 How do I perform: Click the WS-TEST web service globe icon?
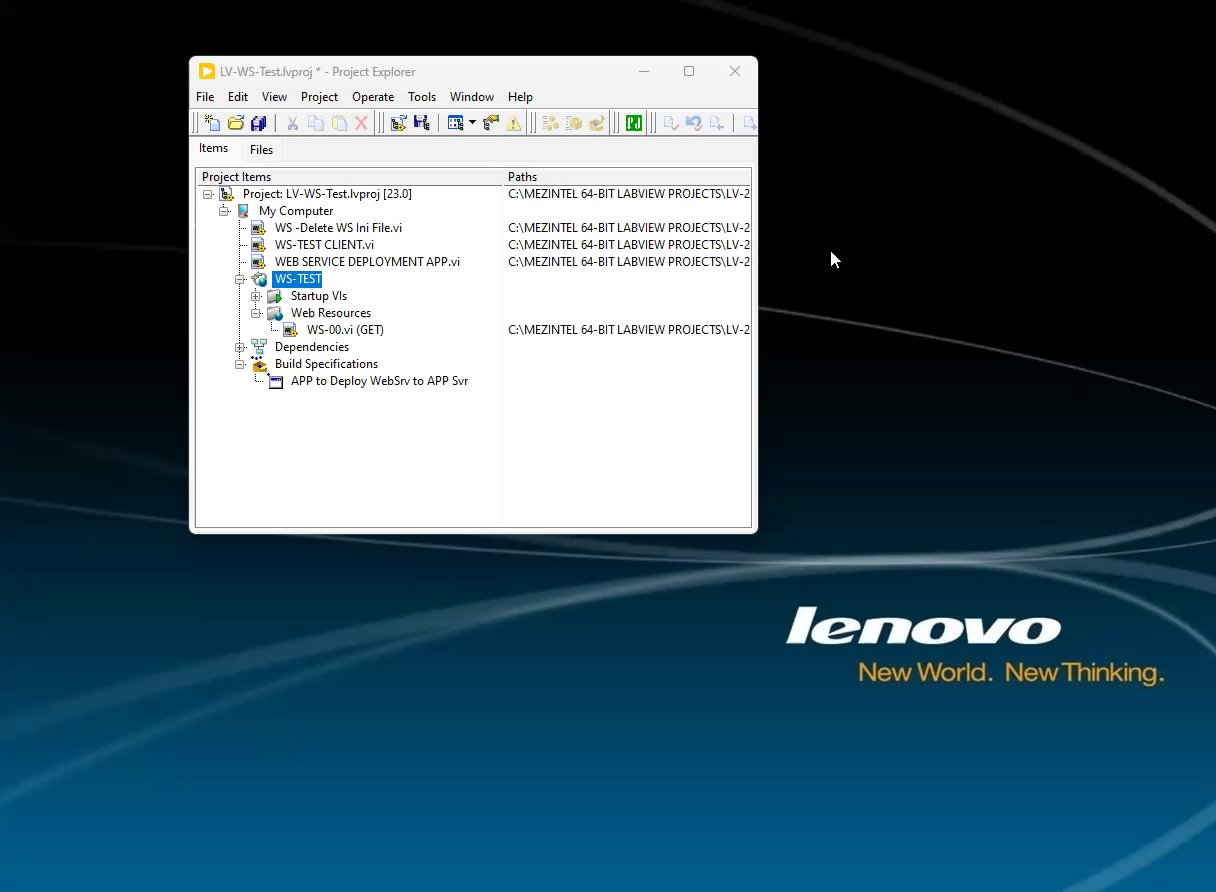pyautogui.click(x=260, y=279)
